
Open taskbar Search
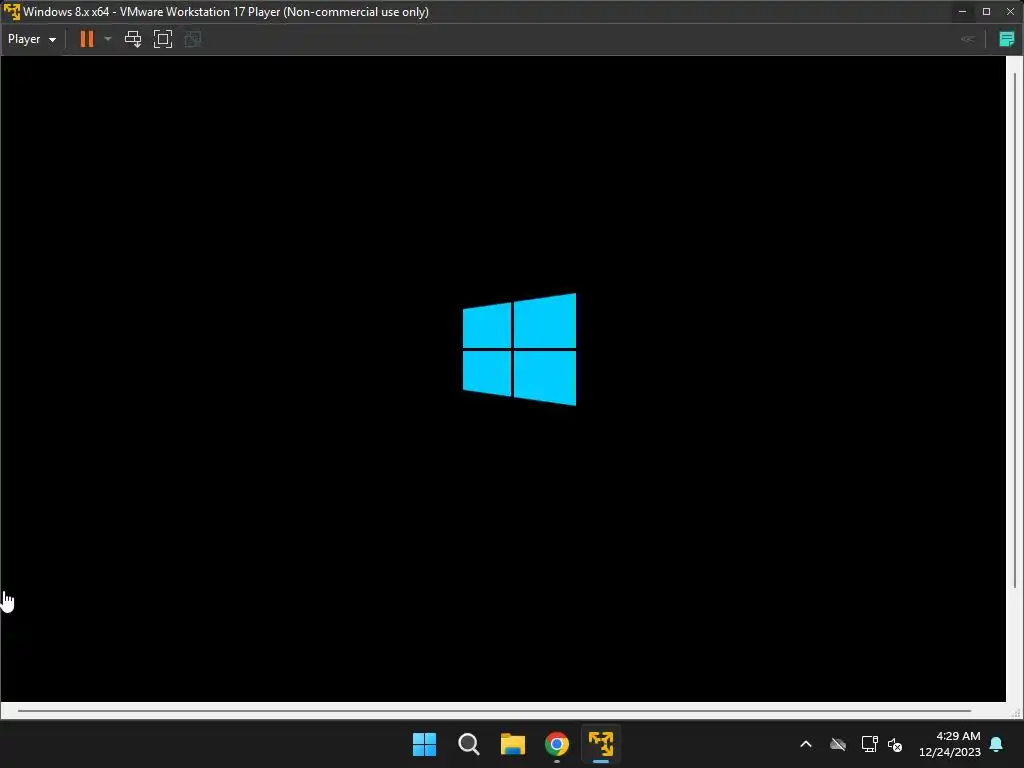[469, 744]
